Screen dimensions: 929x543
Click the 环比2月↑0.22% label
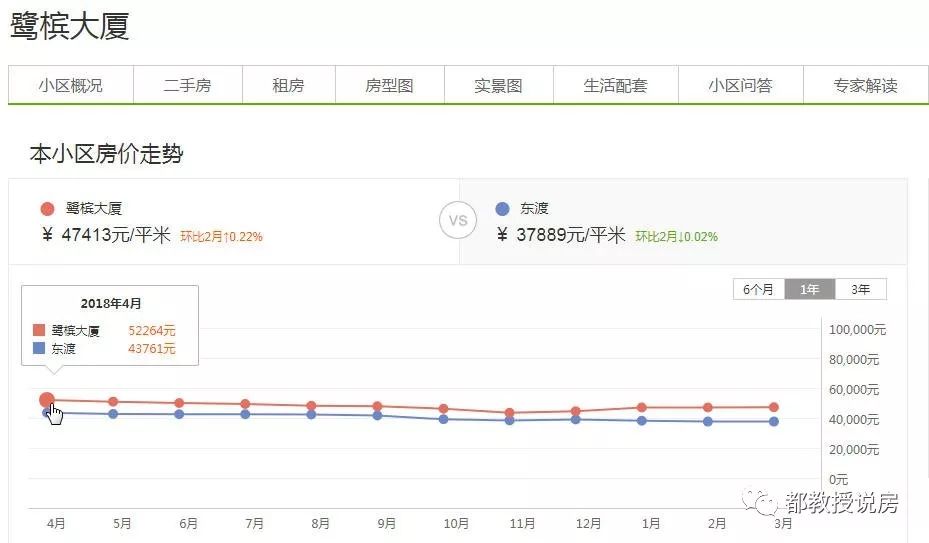tap(222, 237)
